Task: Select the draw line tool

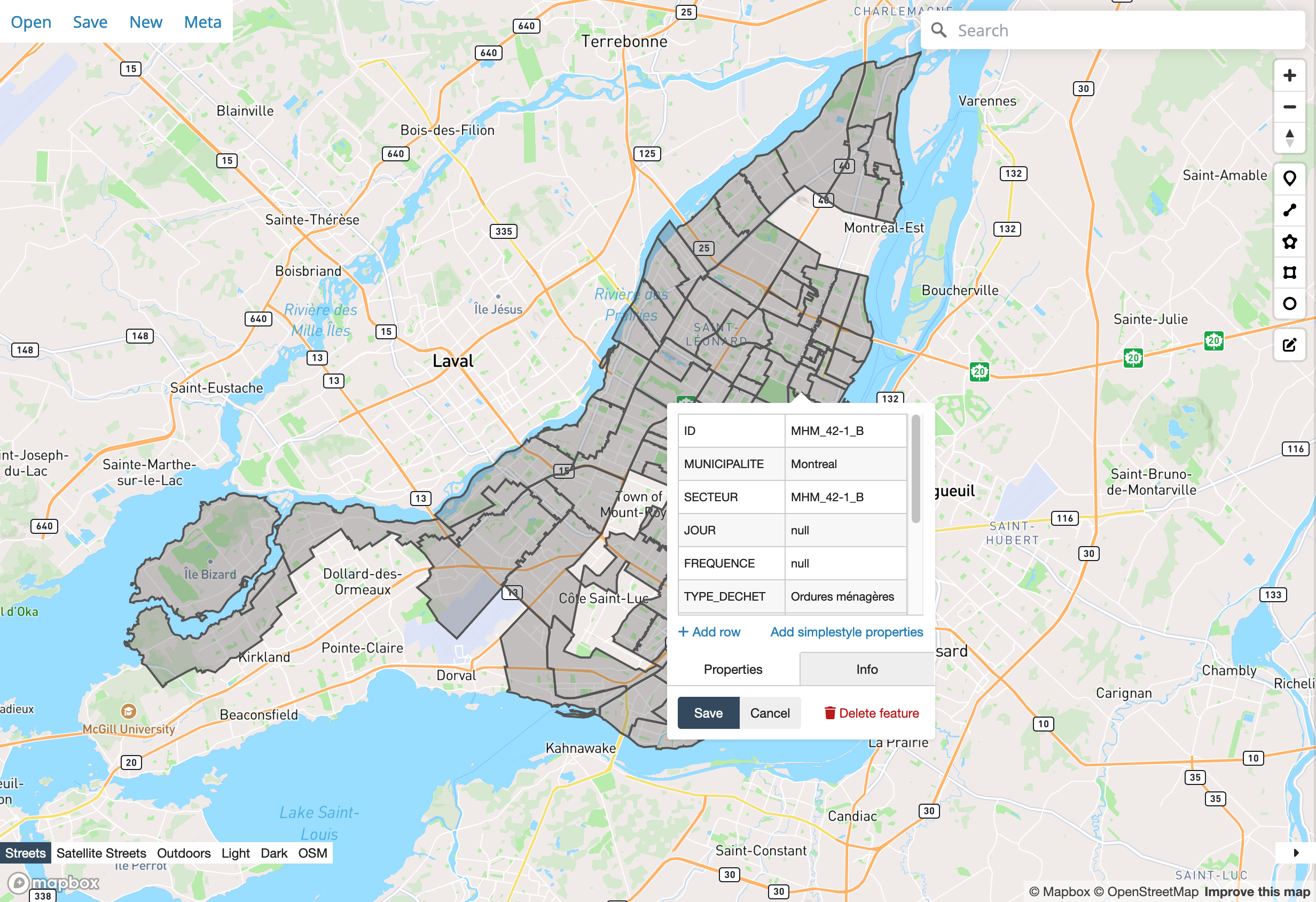Action: [1289, 210]
